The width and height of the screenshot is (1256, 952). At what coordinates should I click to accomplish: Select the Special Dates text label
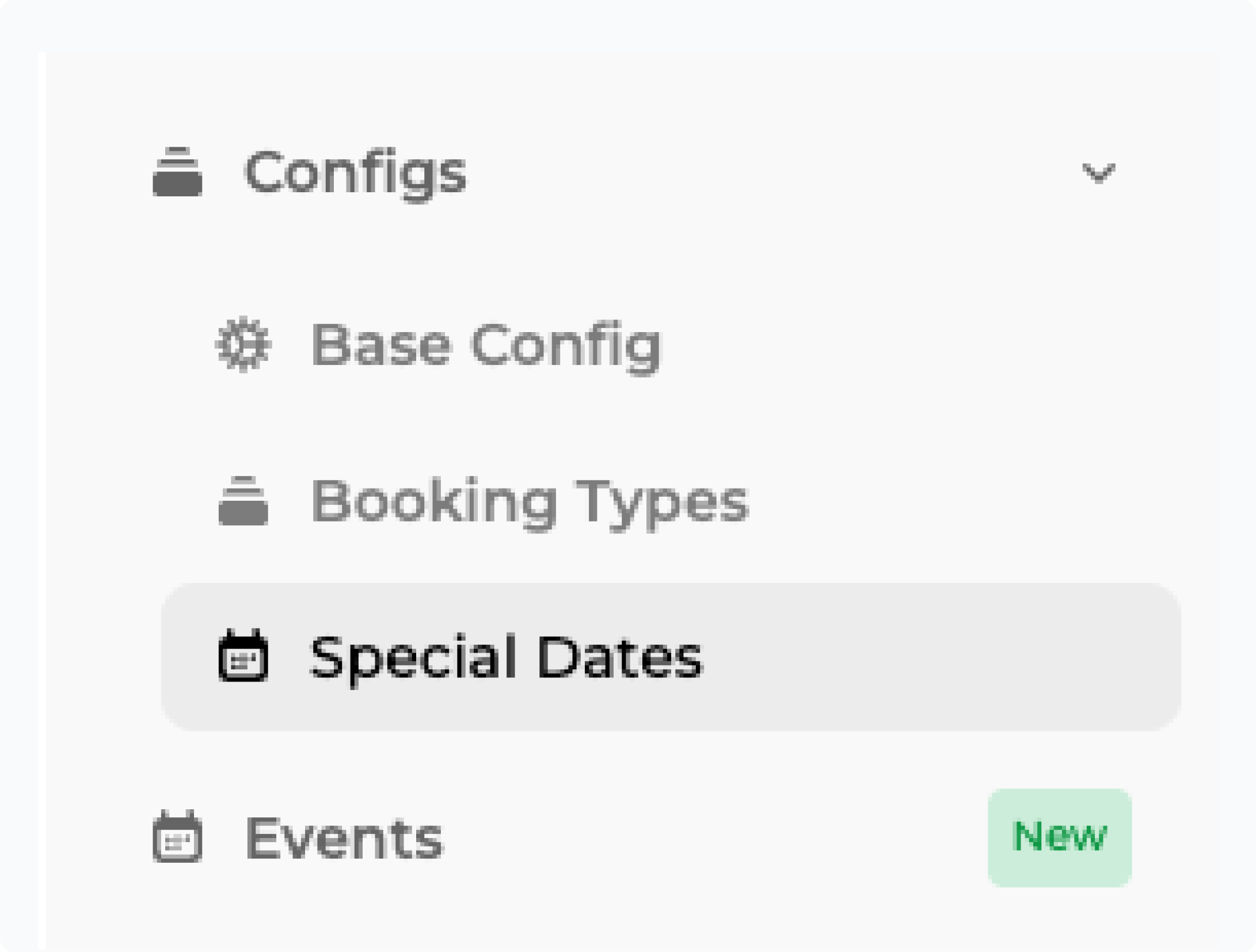pos(506,657)
